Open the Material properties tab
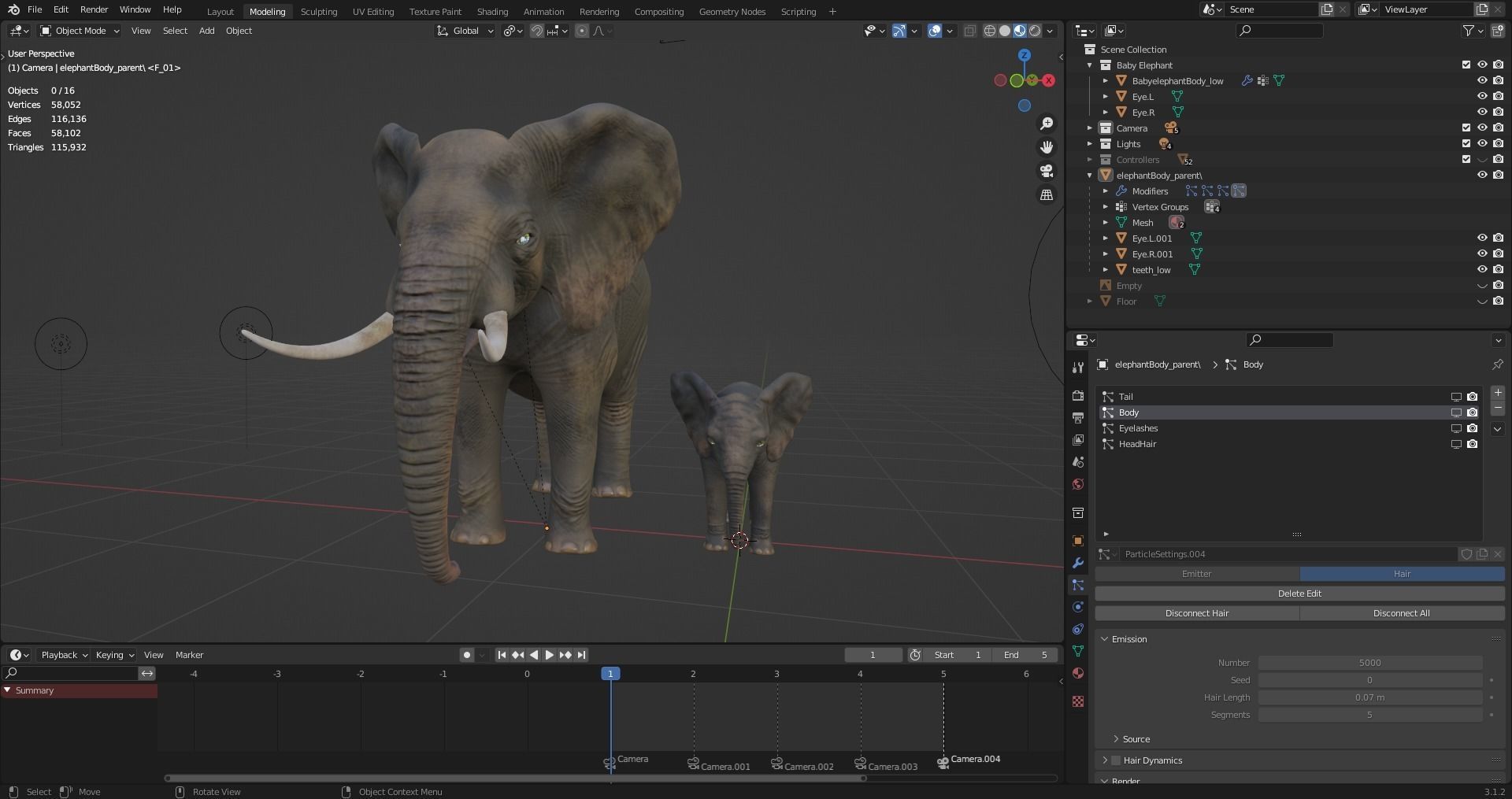 (1078, 673)
